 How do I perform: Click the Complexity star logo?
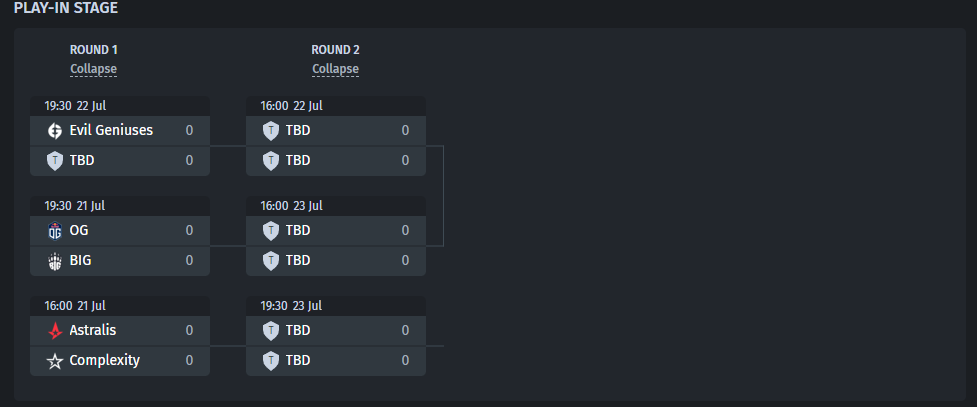[x=55, y=361]
